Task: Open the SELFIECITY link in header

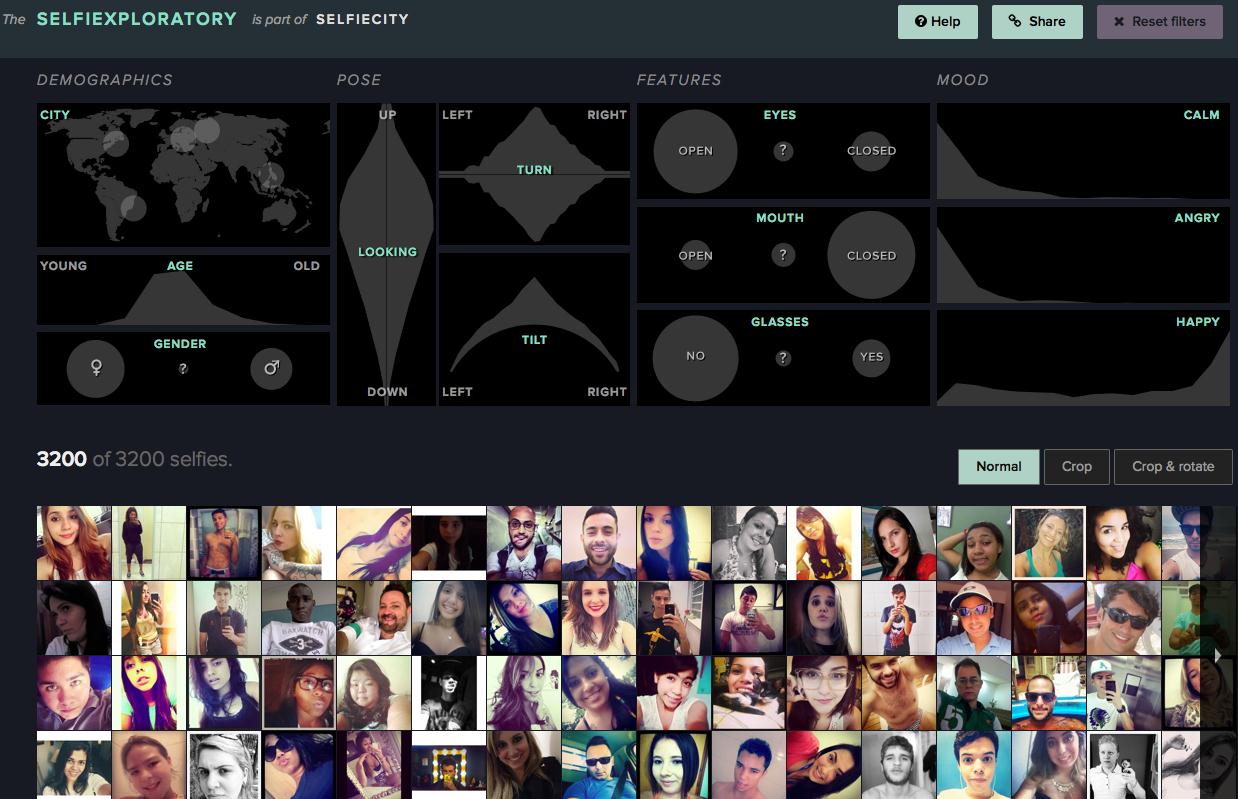Action: point(362,19)
